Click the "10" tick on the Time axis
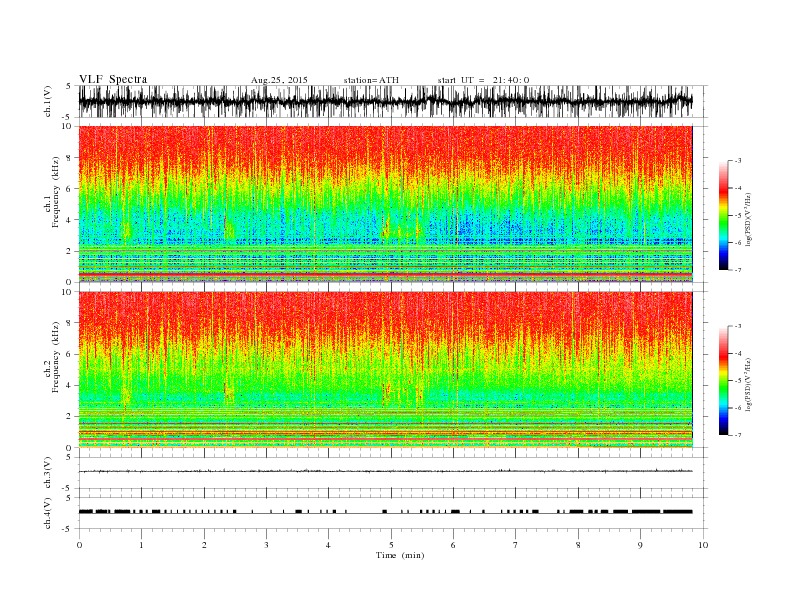Viewport: 792px width, 612px height. pyautogui.click(x=703, y=545)
